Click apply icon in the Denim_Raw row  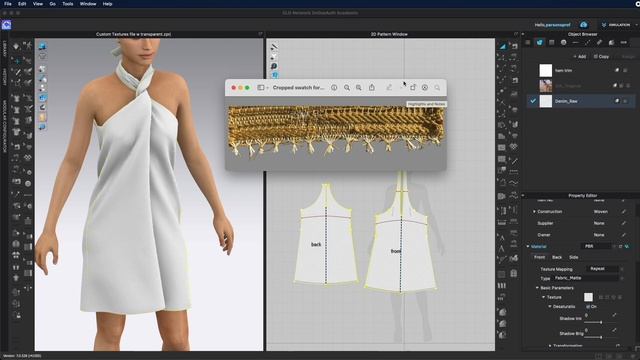[x=617, y=101]
